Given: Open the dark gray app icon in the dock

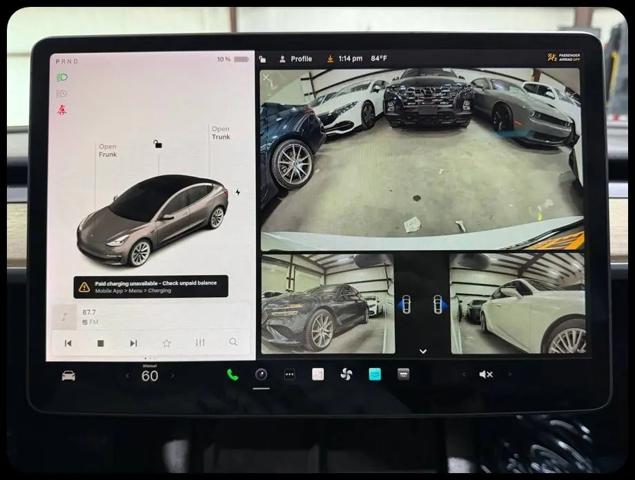Looking at the screenshot, I should pyautogui.click(x=403, y=375).
